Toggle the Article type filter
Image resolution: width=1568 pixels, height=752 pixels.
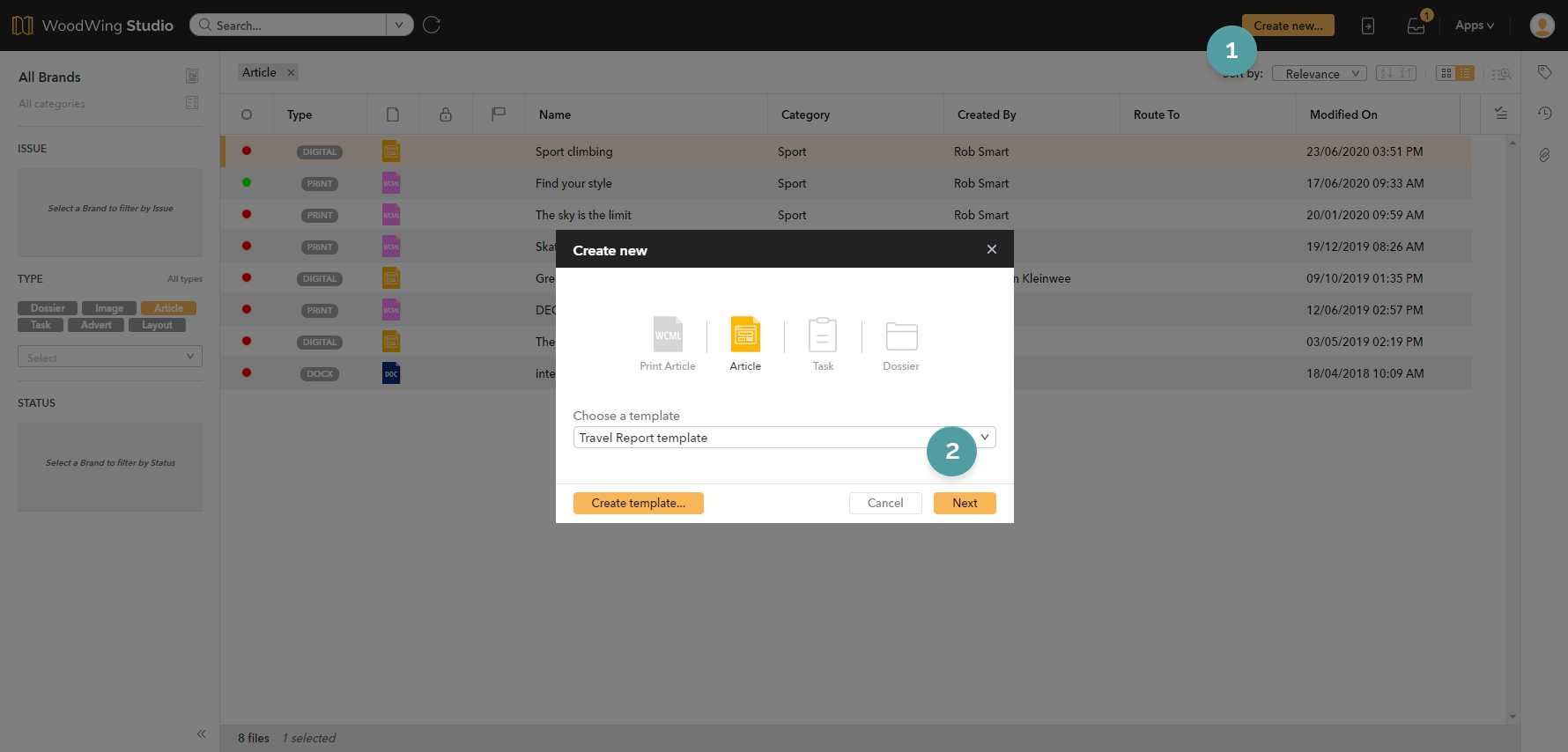pyautogui.click(x=169, y=308)
